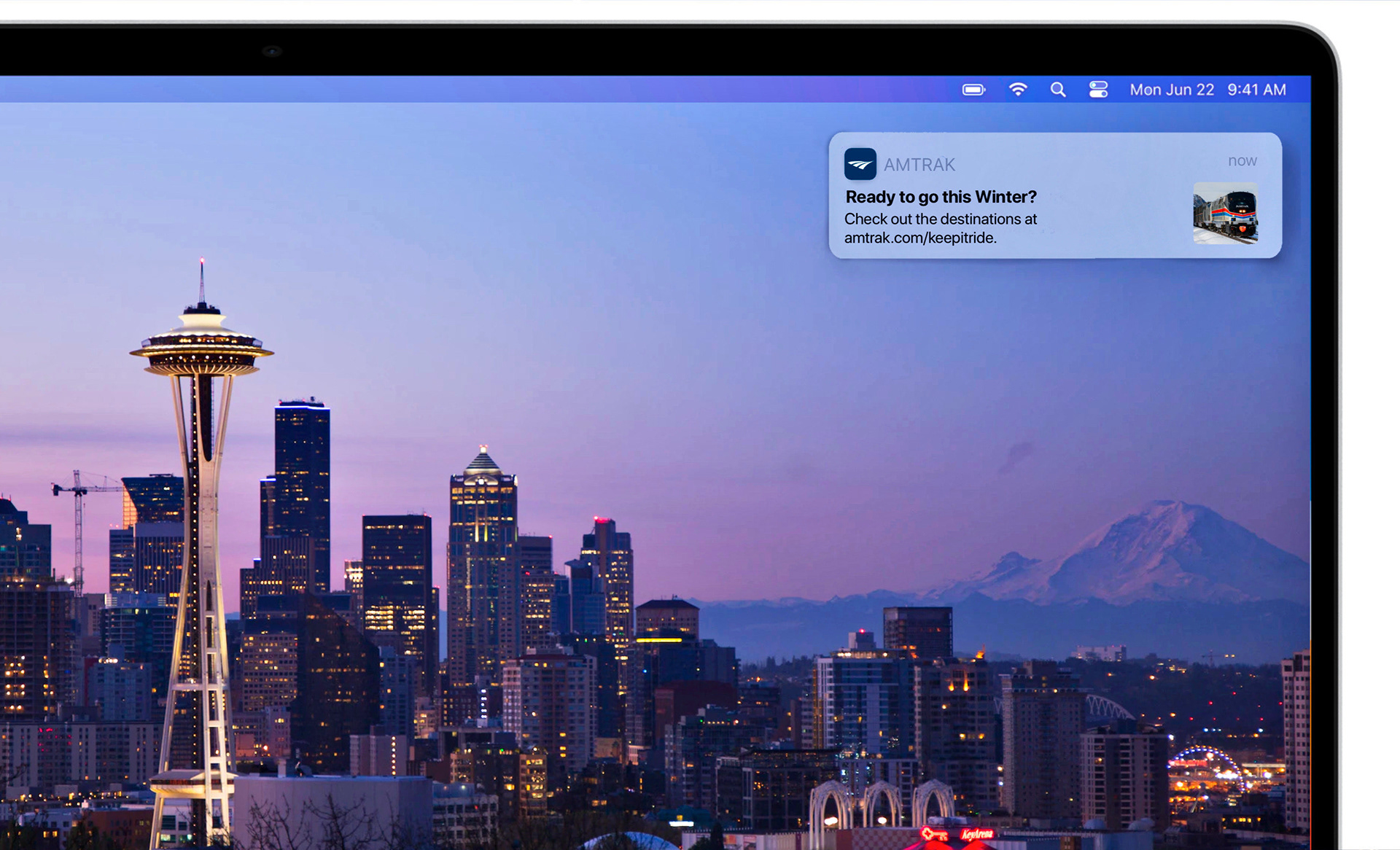The image size is (1400, 850).
Task: Click the Mon Jun 22 date
Action: pyautogui.click(x=1172, y=90)
